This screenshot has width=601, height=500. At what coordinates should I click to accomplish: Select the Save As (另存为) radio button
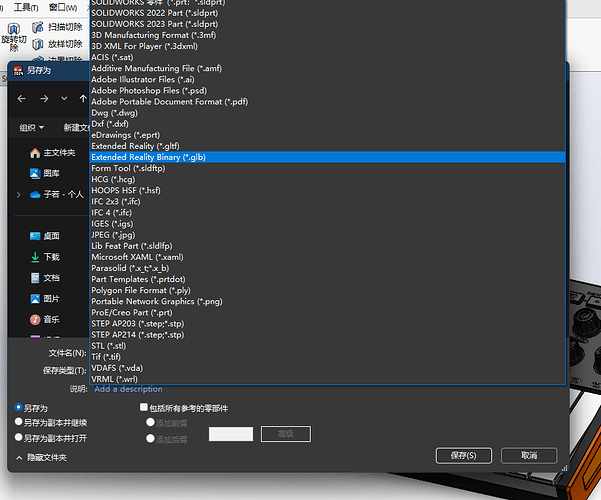click(x=18, y=407)
